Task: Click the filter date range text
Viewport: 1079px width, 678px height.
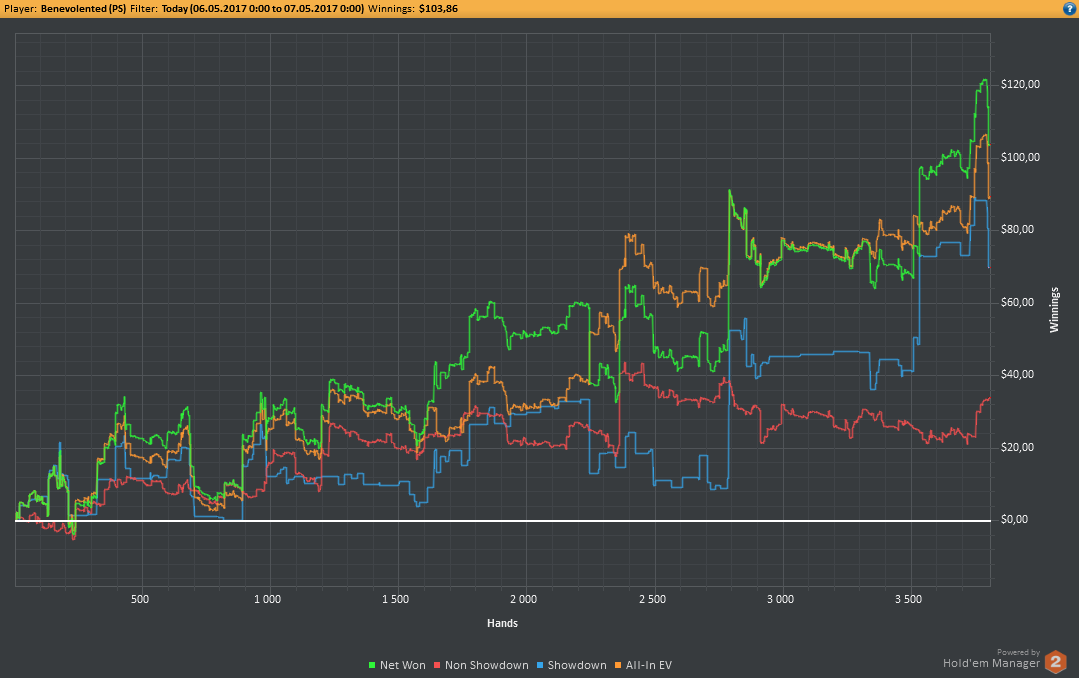Action: (x=263, y=9)
